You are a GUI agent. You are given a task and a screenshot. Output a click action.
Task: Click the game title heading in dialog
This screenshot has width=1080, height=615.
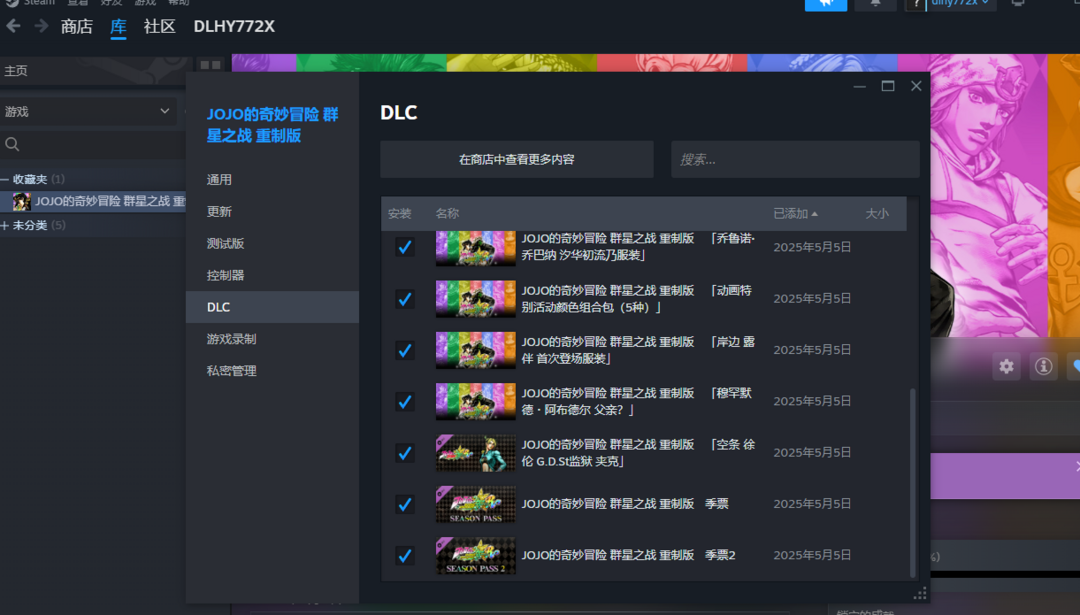[x=273, y=125]
